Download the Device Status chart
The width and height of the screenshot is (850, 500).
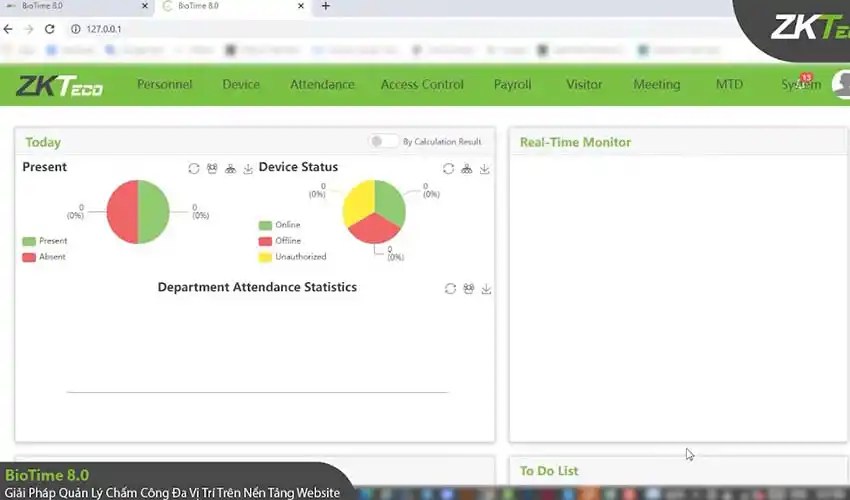click(485, 169)
